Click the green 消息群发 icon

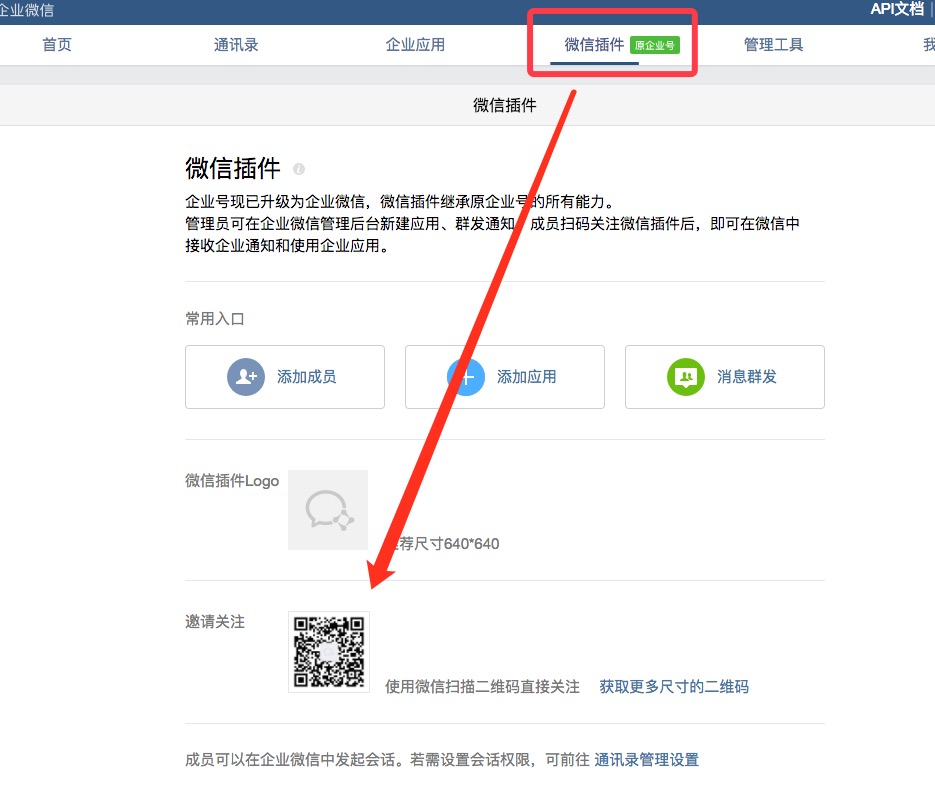point(686,377)
